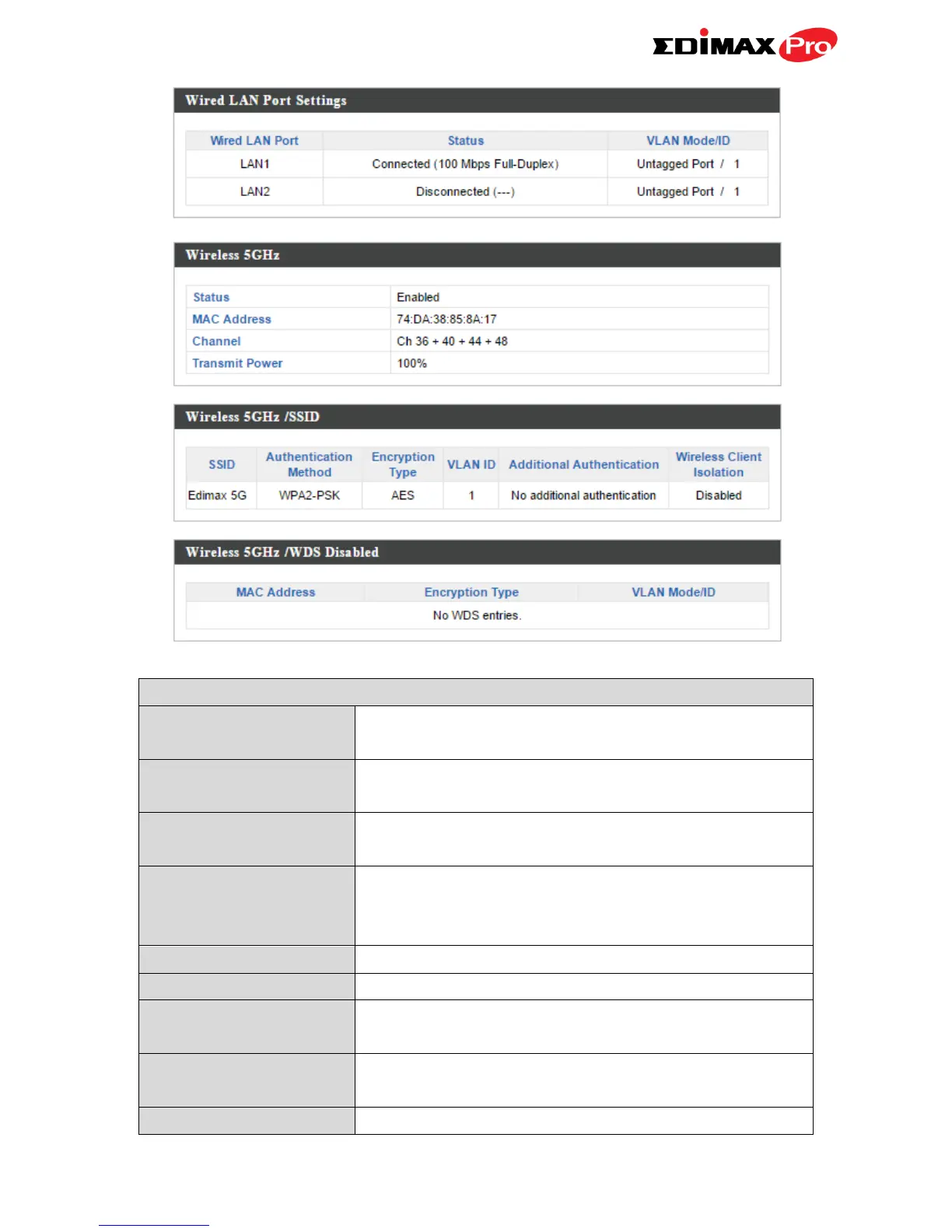
Task: Click the Channel label
Action: pyautogui.click(x=216, y=341)
